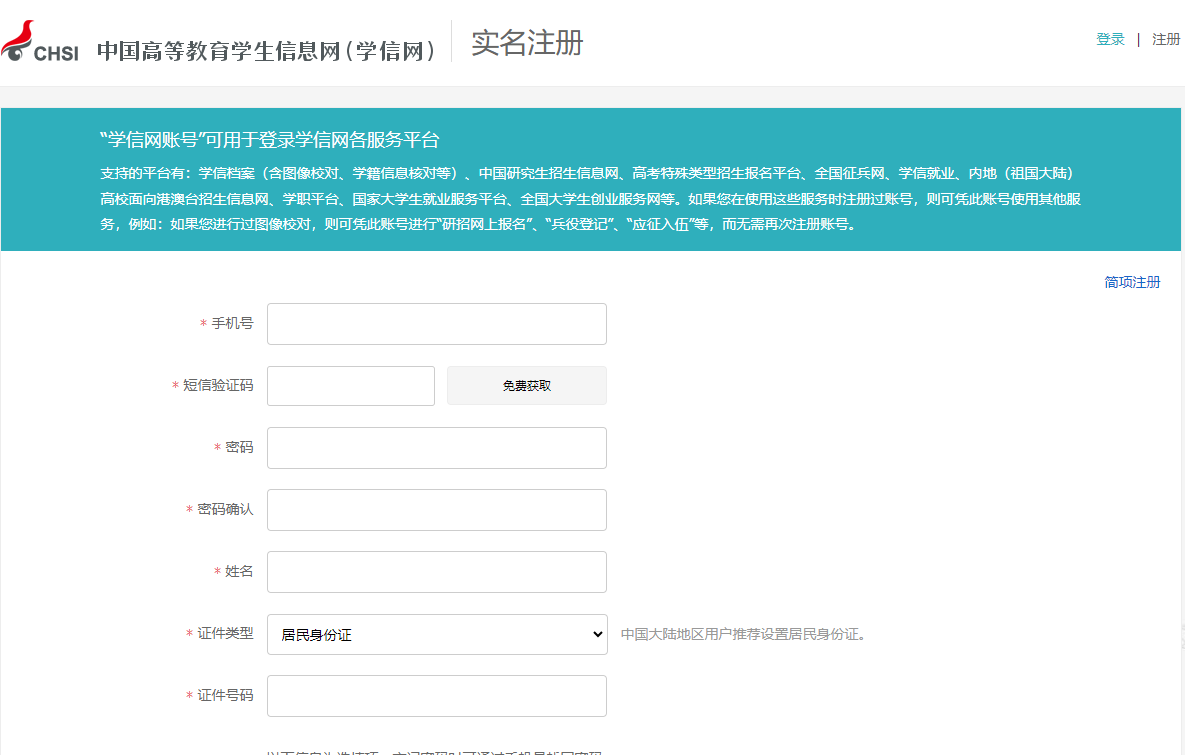This screenshot has height=755, width=1185.
Task: Click the 注册 link in the header
Action: pyautogui.click(x=1166, y=39)
